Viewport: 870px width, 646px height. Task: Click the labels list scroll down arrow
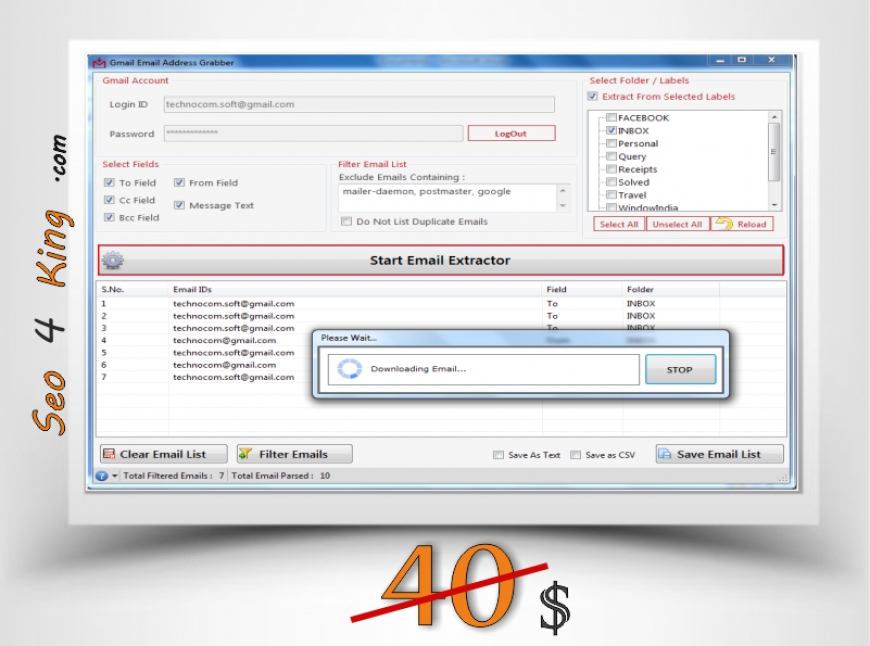coord(775,205)
